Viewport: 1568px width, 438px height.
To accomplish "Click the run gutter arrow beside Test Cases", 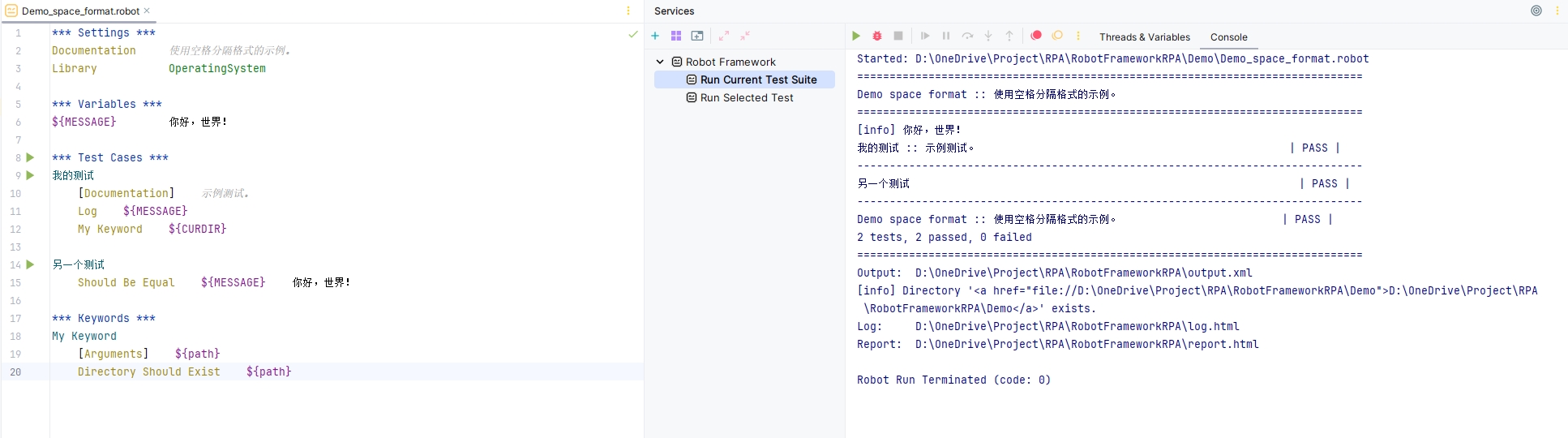I will [x=30, y=157].
